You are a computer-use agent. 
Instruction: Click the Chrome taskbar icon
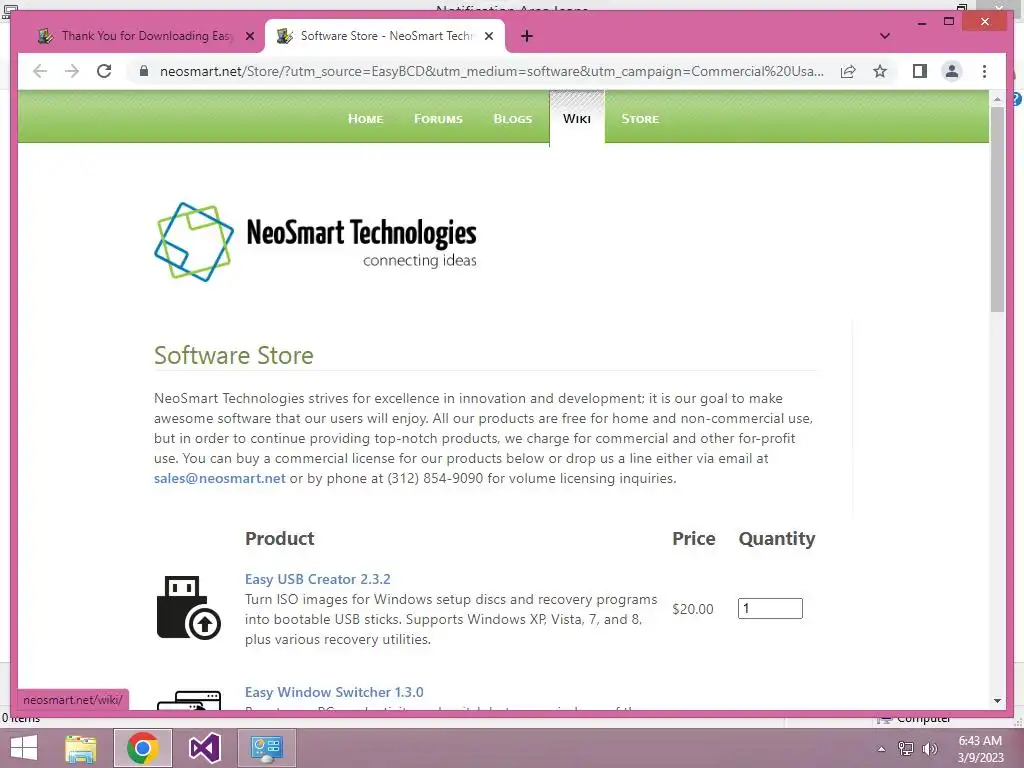tap(143, 748)
